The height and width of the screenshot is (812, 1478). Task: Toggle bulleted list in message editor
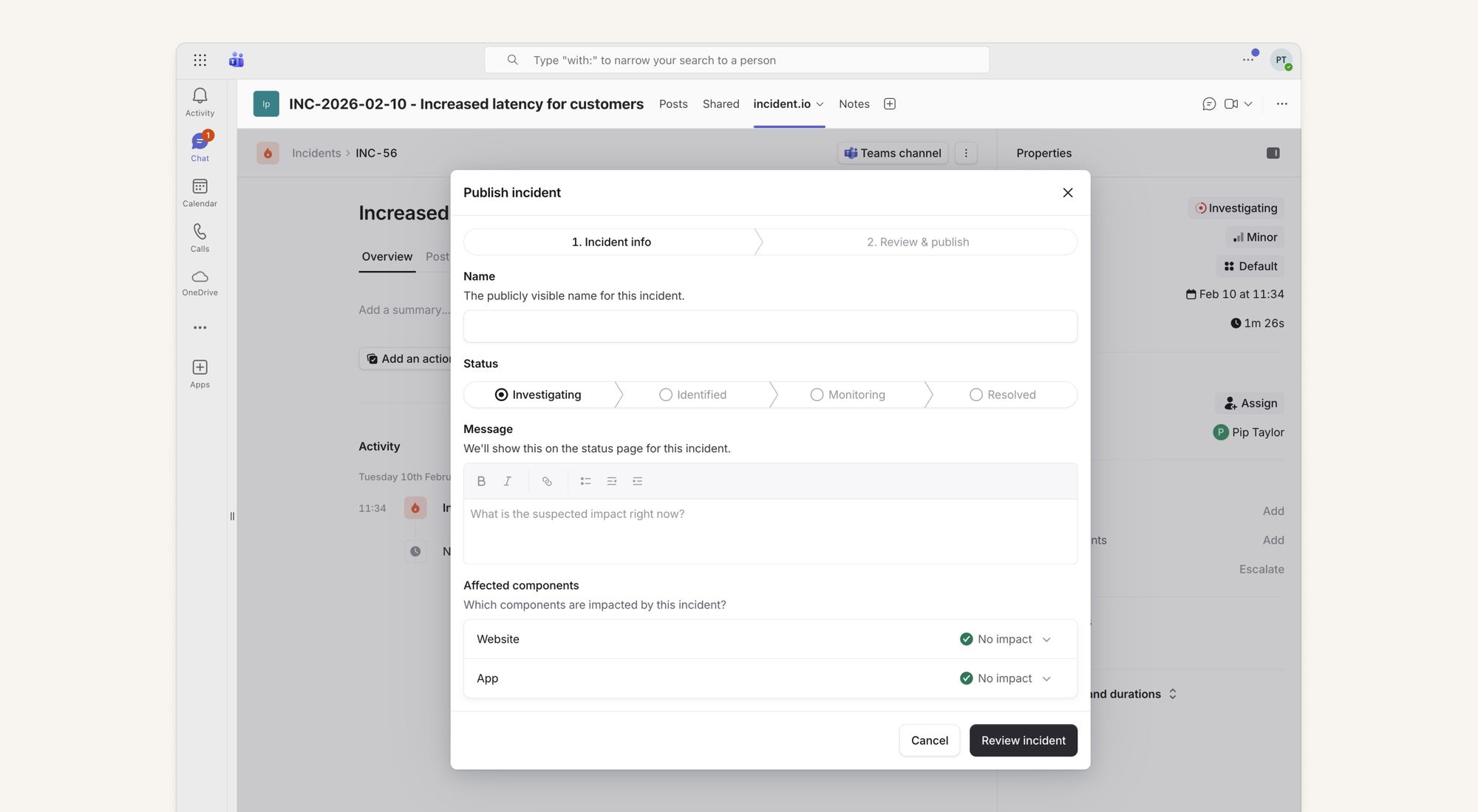point(585,481)
